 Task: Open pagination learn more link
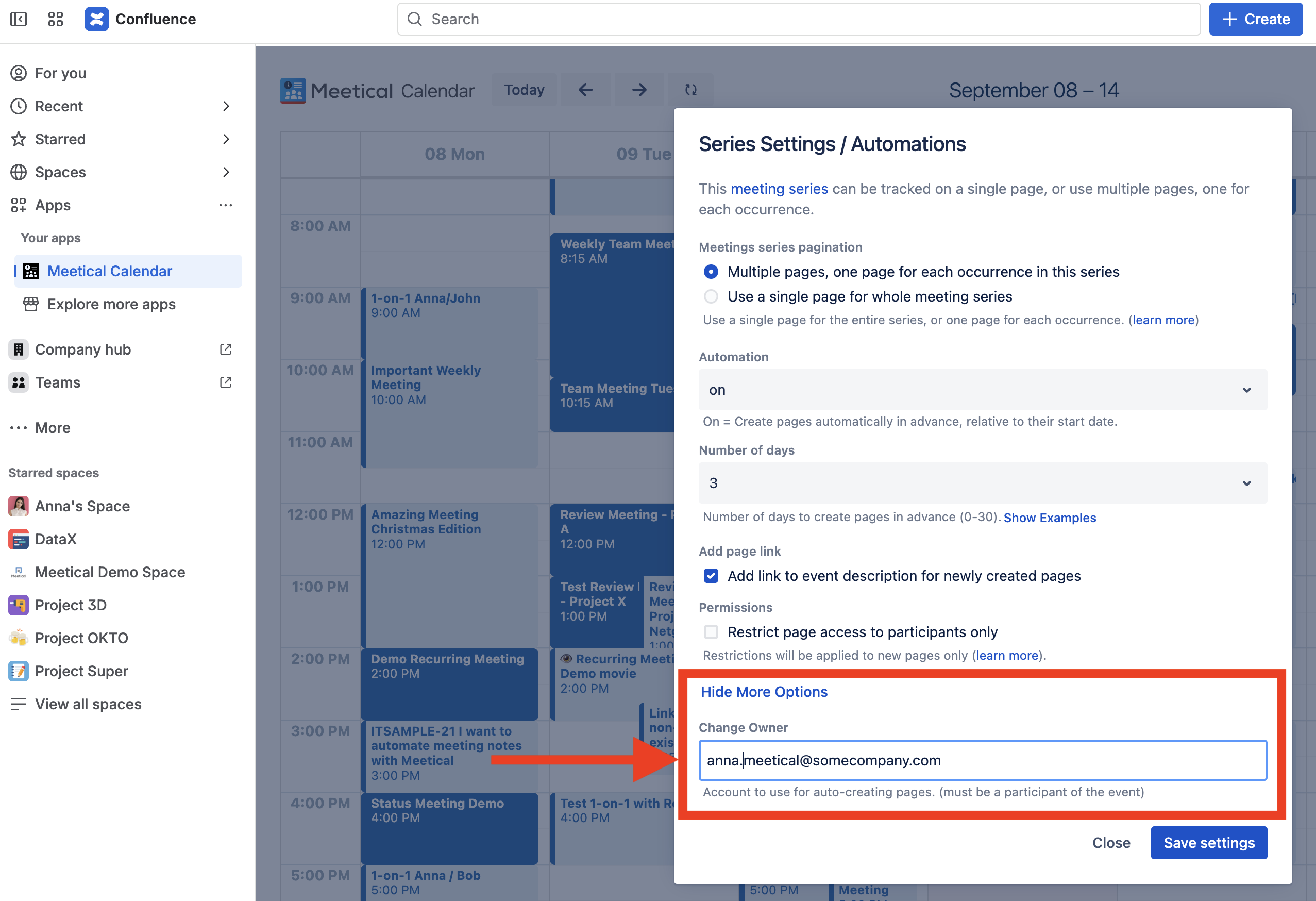click(x=1163, y=320)
